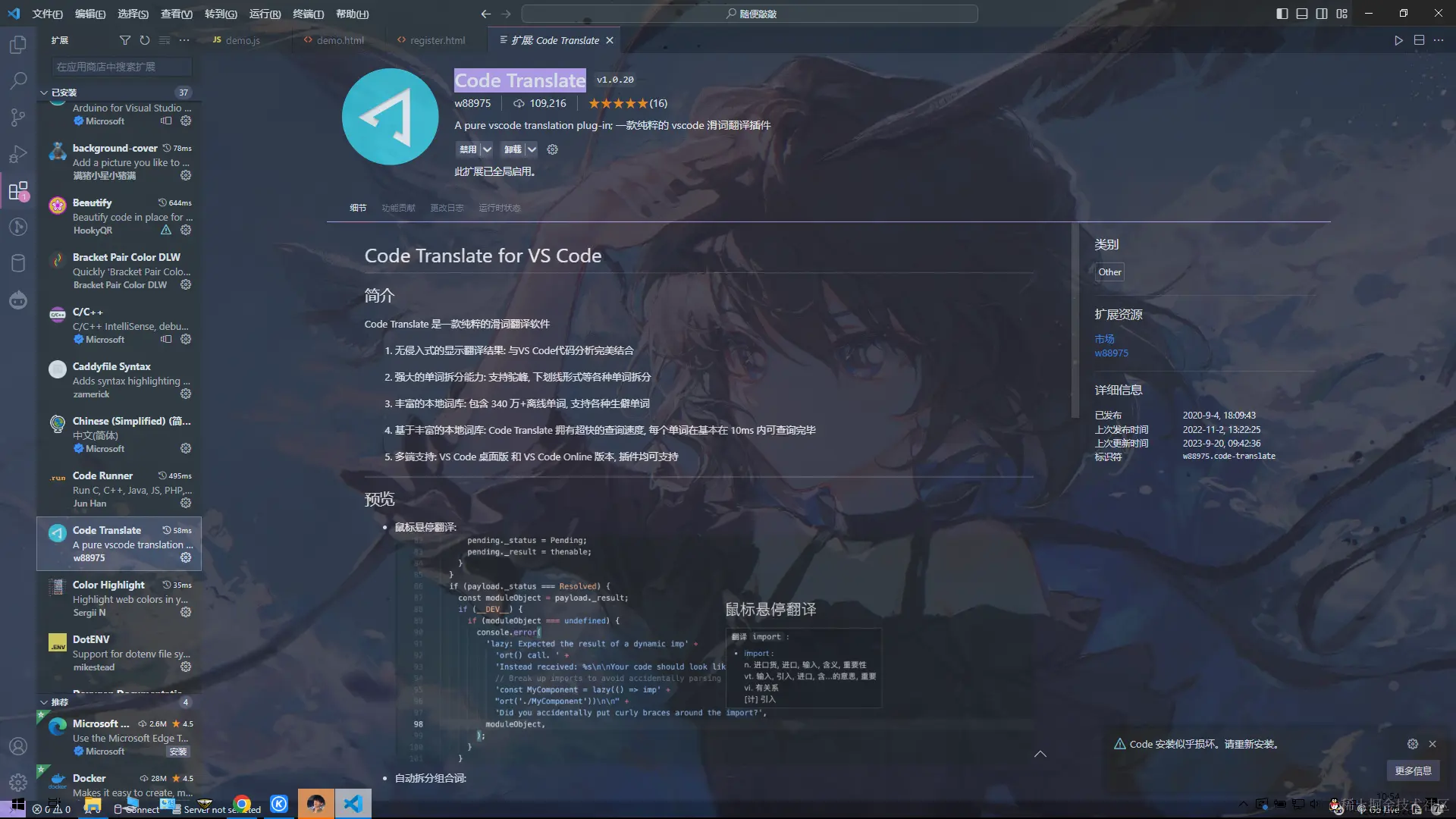The width and height of the screenshot is (1456, 819).
Task: Click the filter extensions funnel icon
Action: pos(125,40)
